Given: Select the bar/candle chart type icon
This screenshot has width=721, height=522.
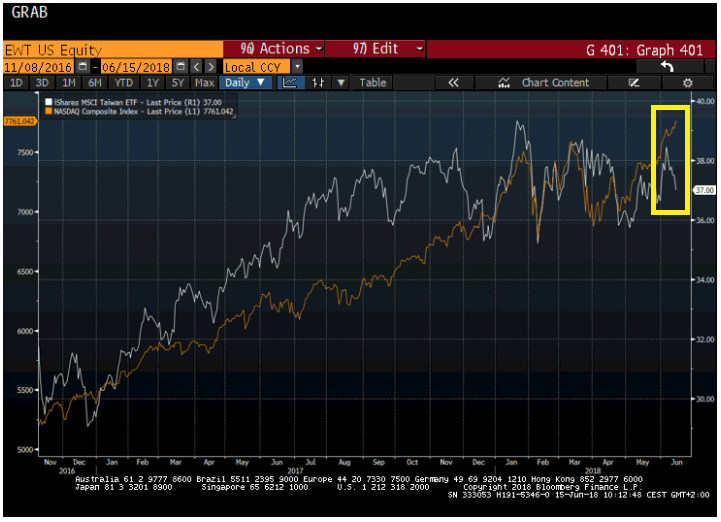Looking at the screenshot, I should coord(318,83).
